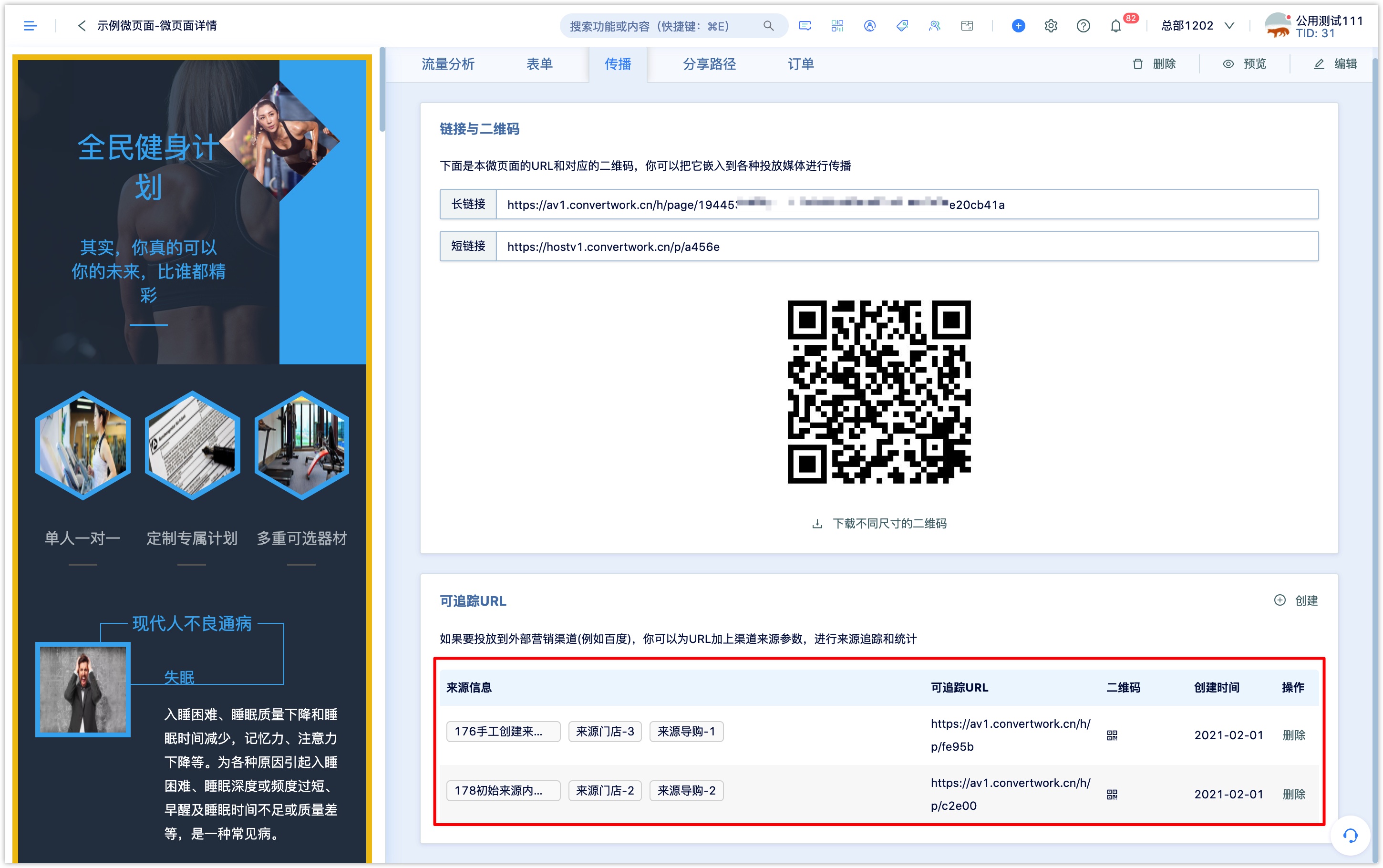Click the 创建时间 column header
The width and height of the screenshot is (1383, 868).
[x=1217, y=687]
